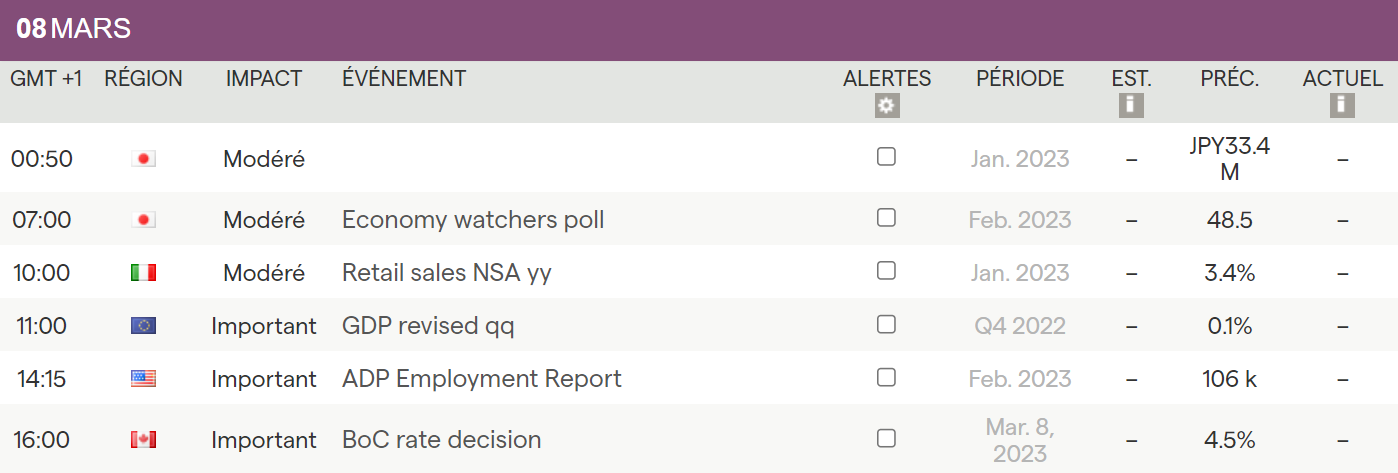
Task: Enable alert for Economy watchers poll
Action: tap(886, 218)
